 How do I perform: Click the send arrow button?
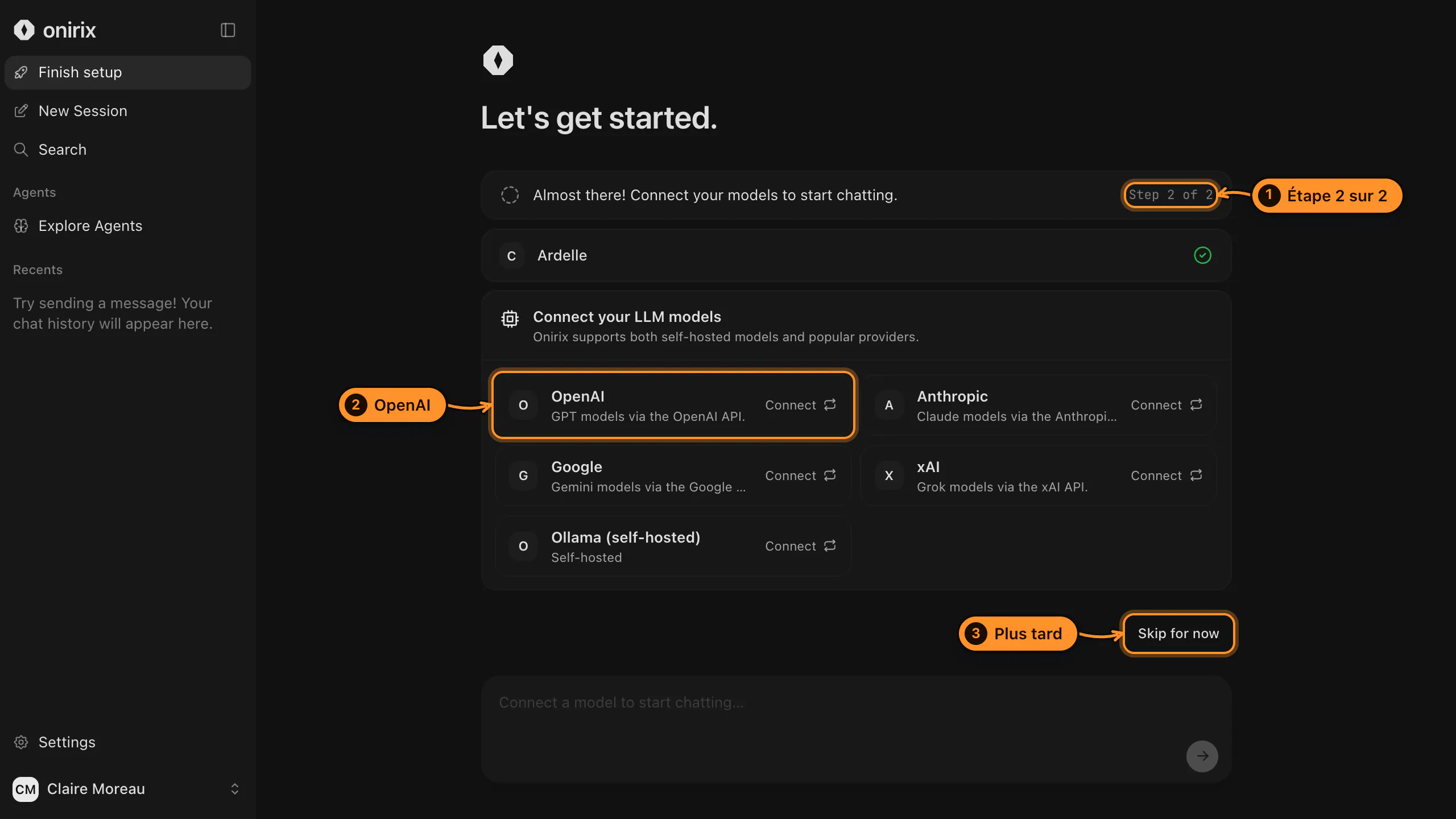(1202, 756)
